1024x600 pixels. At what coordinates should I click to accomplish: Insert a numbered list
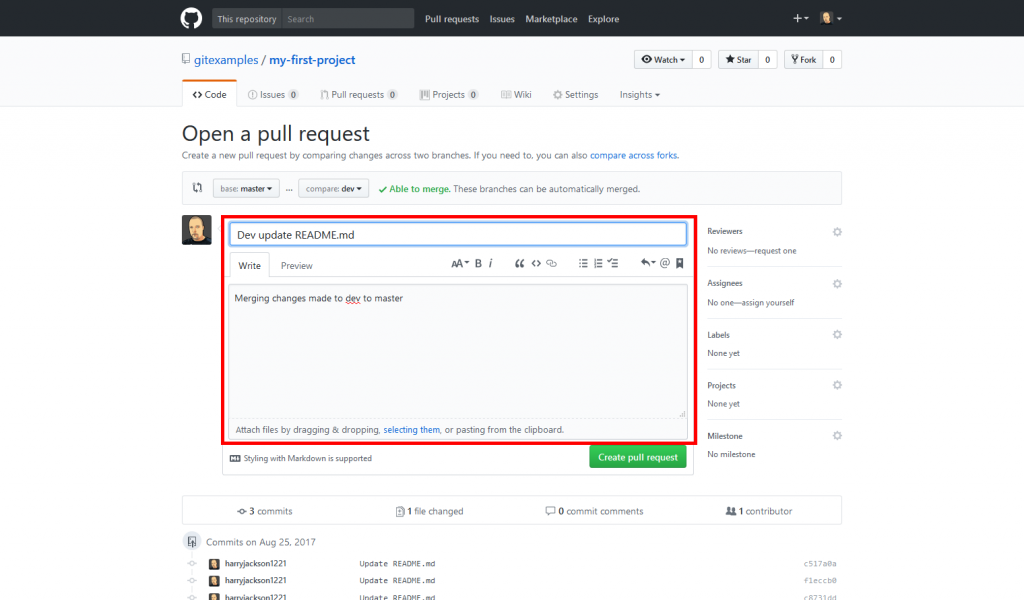pyautogui.click(x=598, y=263)
